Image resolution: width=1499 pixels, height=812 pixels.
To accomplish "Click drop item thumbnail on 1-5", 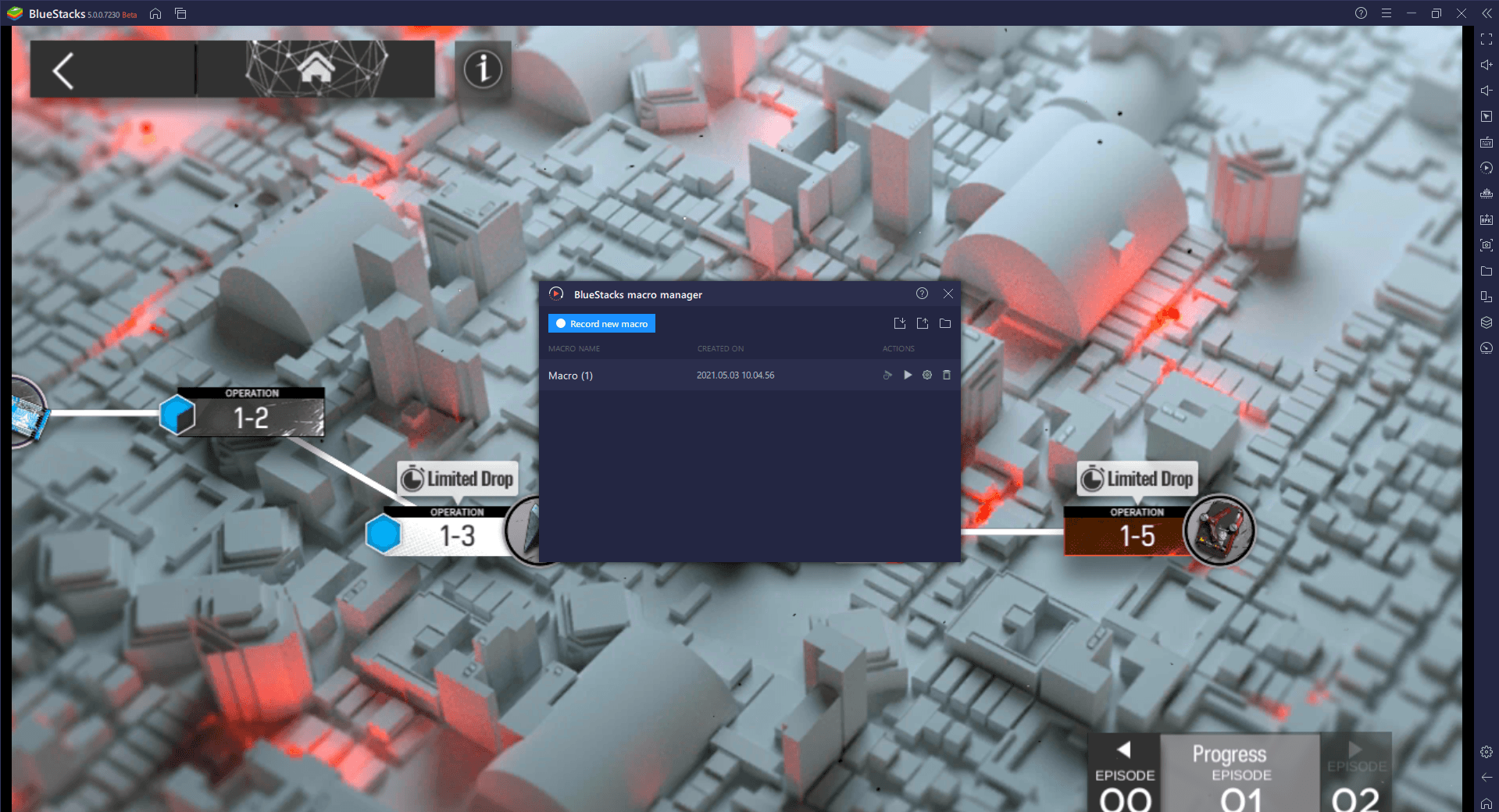I will point(1219,530).
